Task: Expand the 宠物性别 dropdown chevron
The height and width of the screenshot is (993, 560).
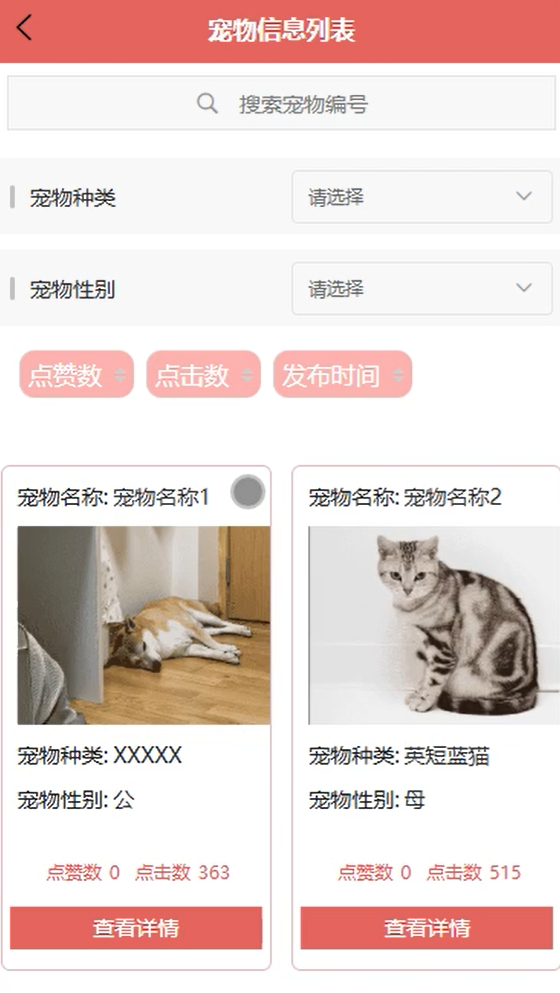Action: (524, 288)
